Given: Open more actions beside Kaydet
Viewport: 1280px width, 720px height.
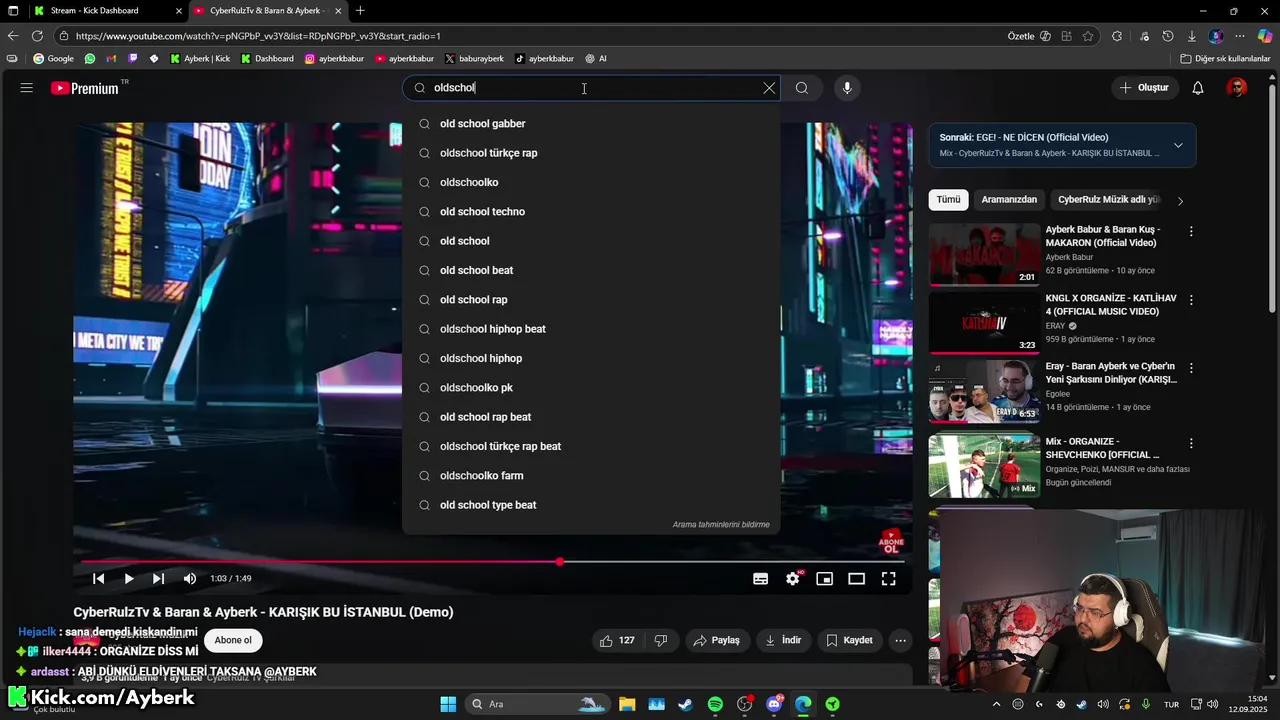Looking at the screenshot, I should [901, 640].
